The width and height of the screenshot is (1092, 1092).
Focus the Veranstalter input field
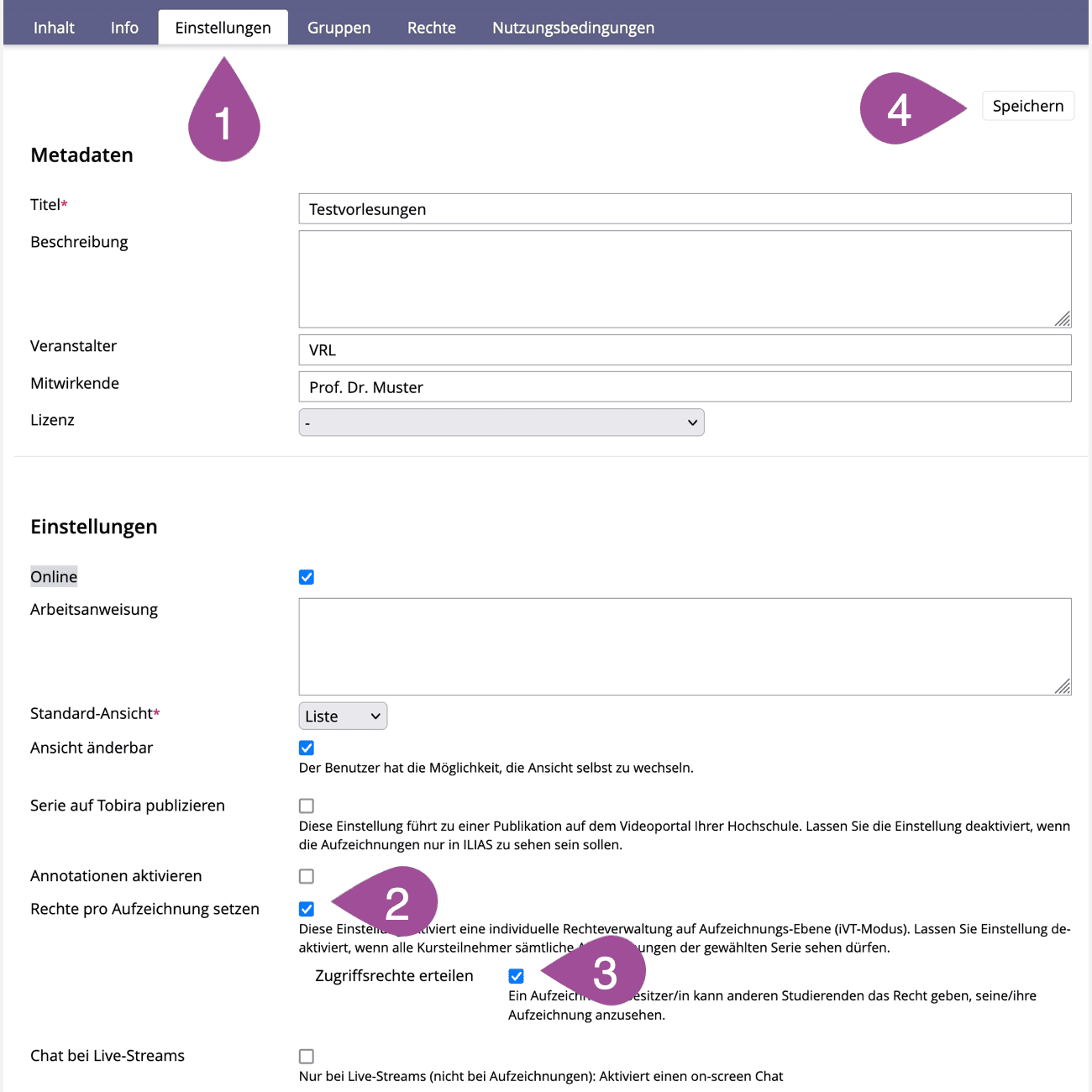pos(685,350)
